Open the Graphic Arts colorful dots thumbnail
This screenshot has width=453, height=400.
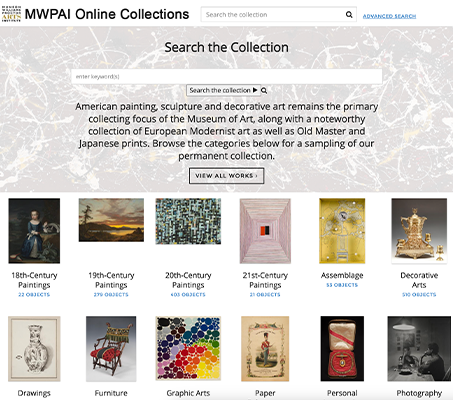tap(188, 348)
